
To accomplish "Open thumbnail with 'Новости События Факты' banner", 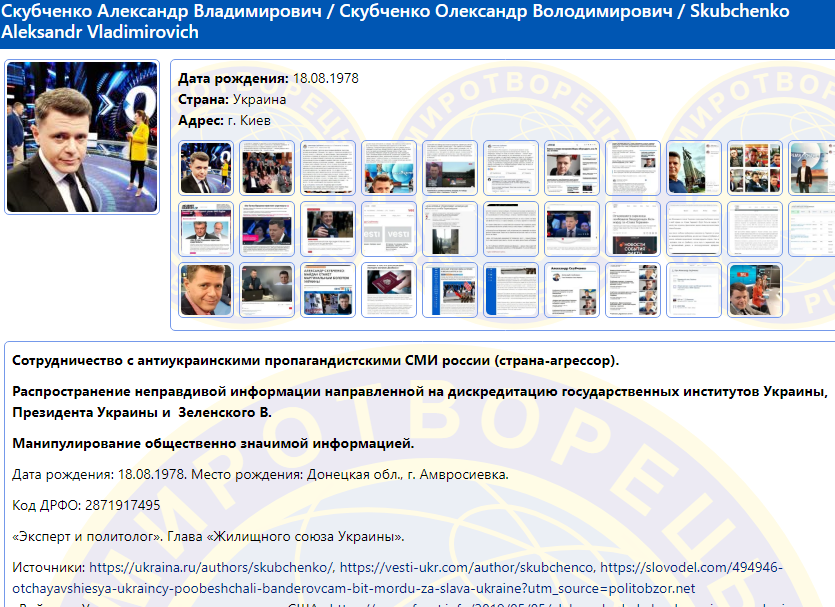I will 633,229.
